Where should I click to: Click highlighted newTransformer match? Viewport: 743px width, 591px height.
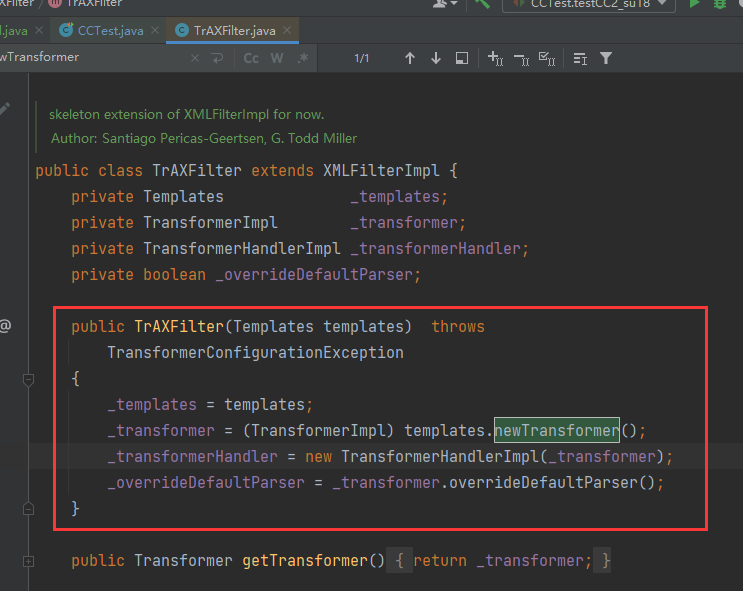[x=557, y=430]
